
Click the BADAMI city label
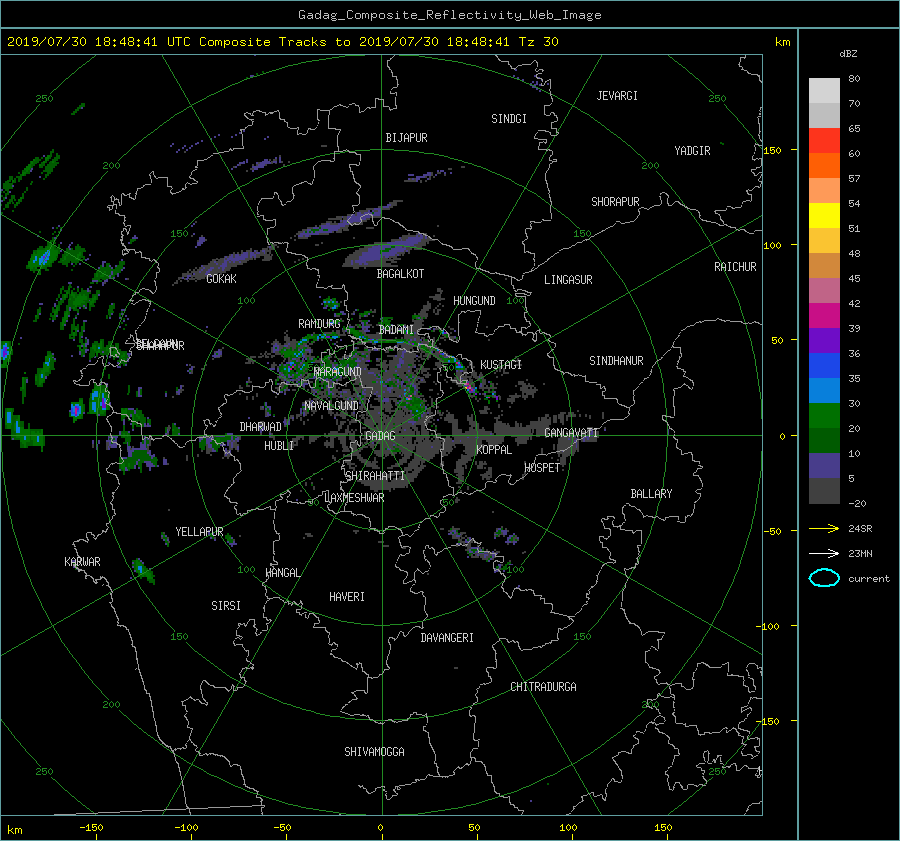click(x=396, y=330)
